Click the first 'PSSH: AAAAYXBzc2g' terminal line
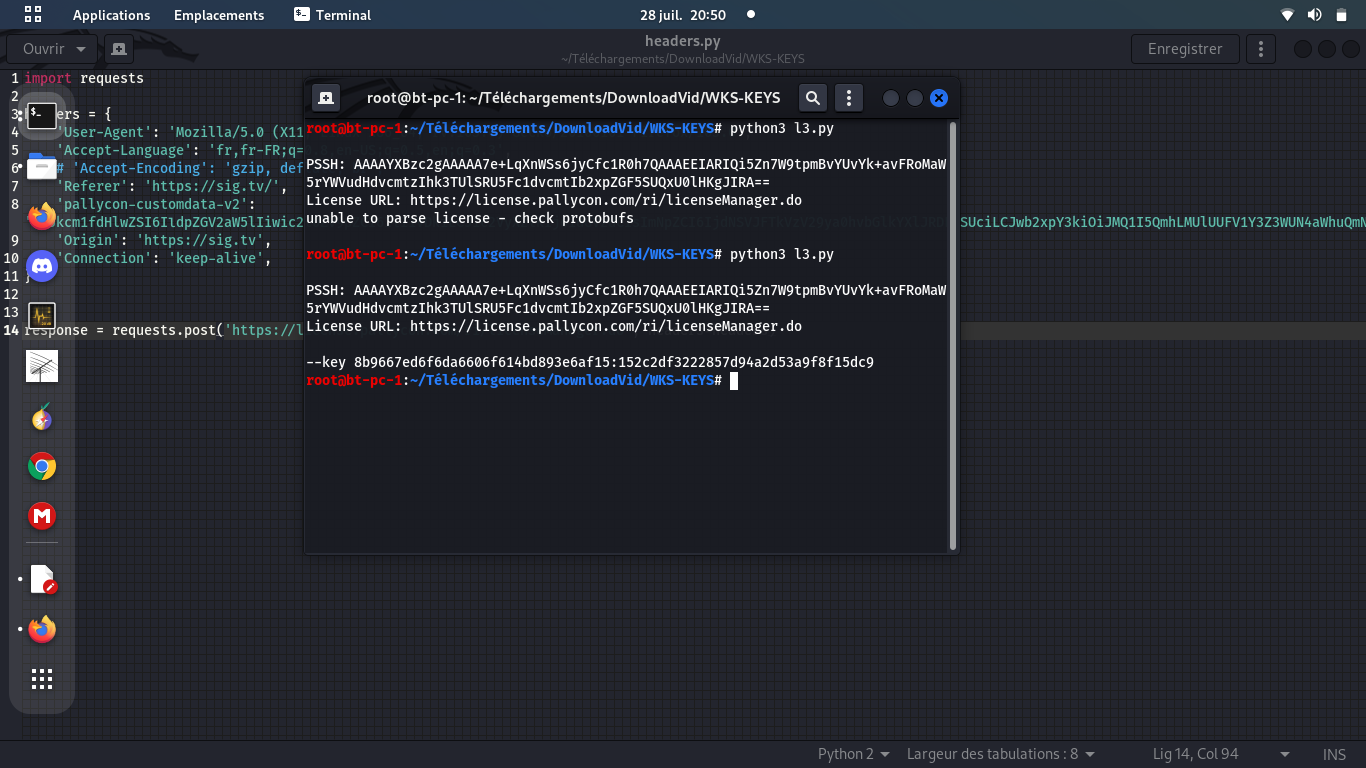 626,164
